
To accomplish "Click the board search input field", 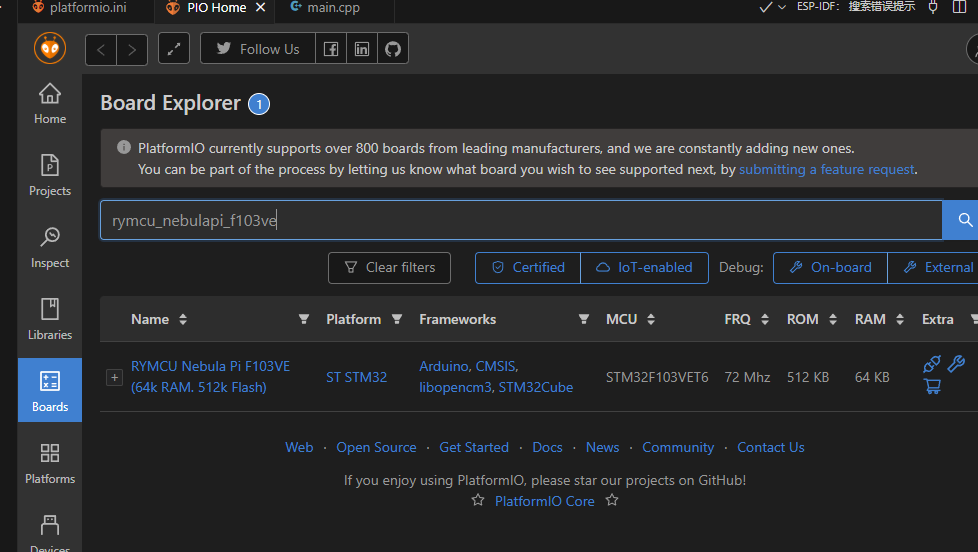I will 520,220.
